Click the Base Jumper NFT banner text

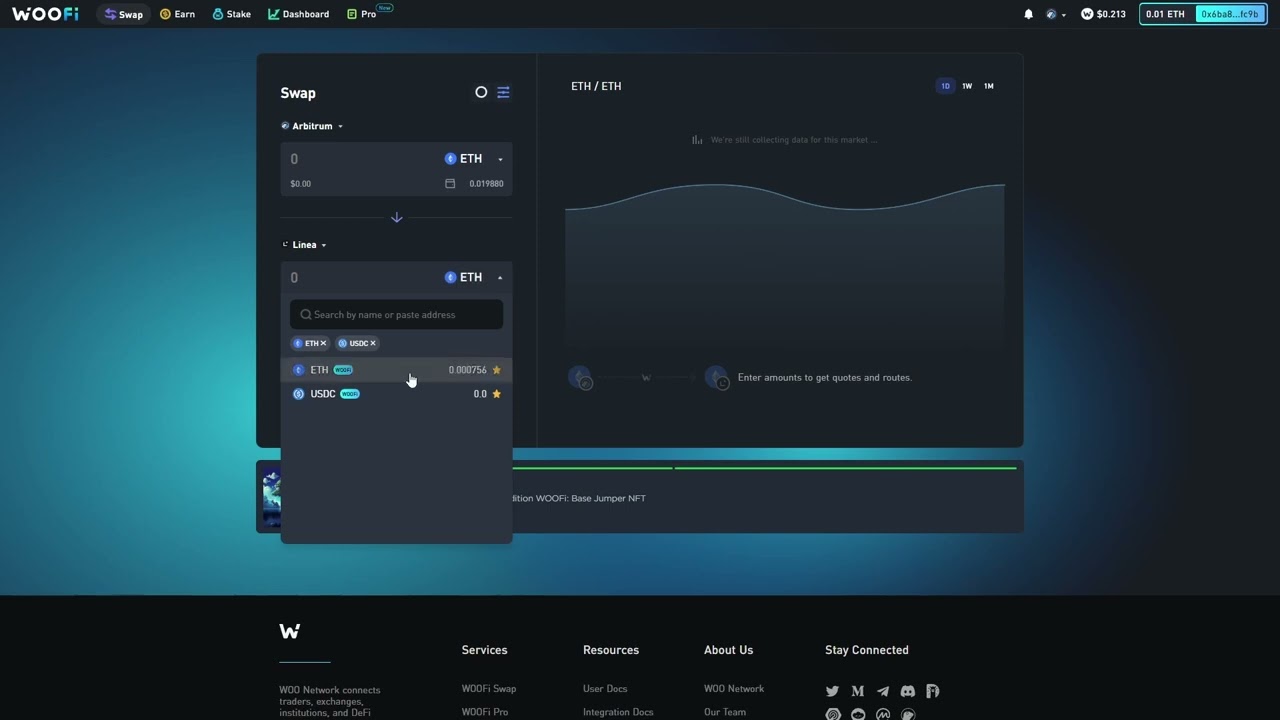pyautogui.click(x=579, y=498)
